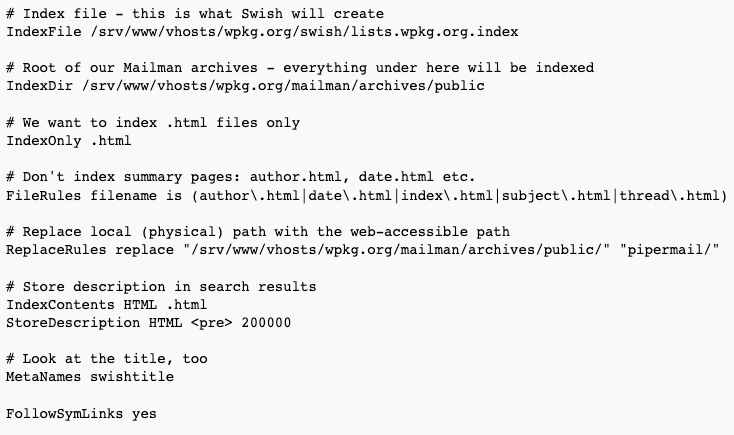Click the 'We want to index .html files only' comment
This screenshot has width=734, height=435.
tap(153, 123)
